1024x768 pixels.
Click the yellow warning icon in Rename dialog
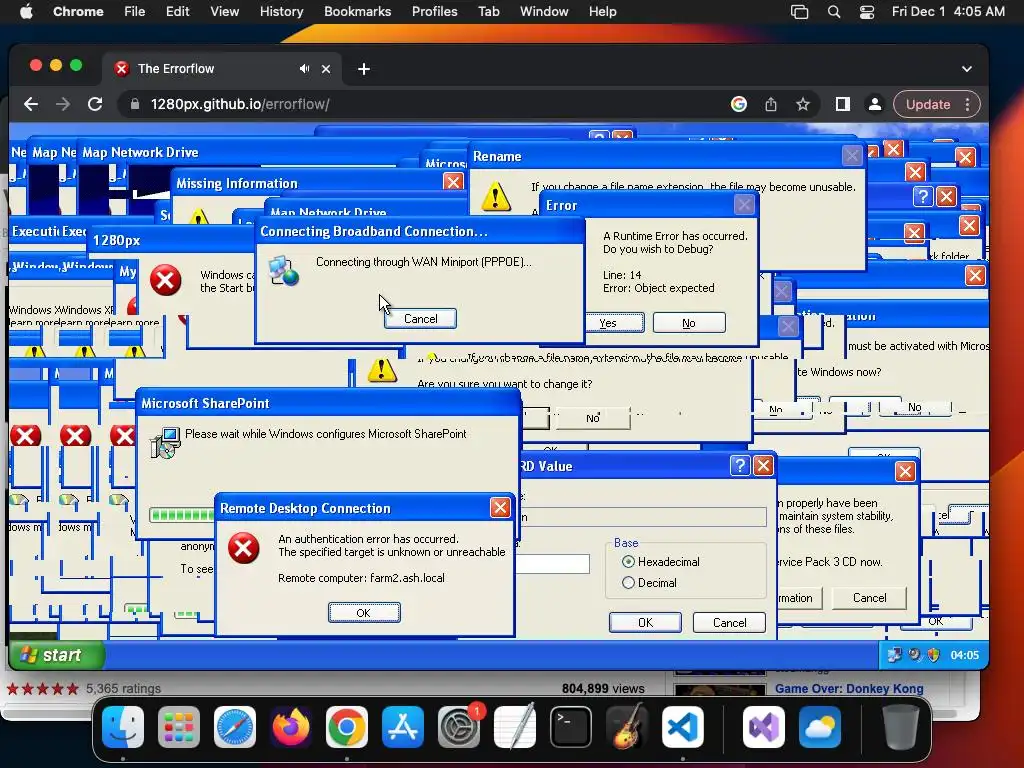coord(496,196)
